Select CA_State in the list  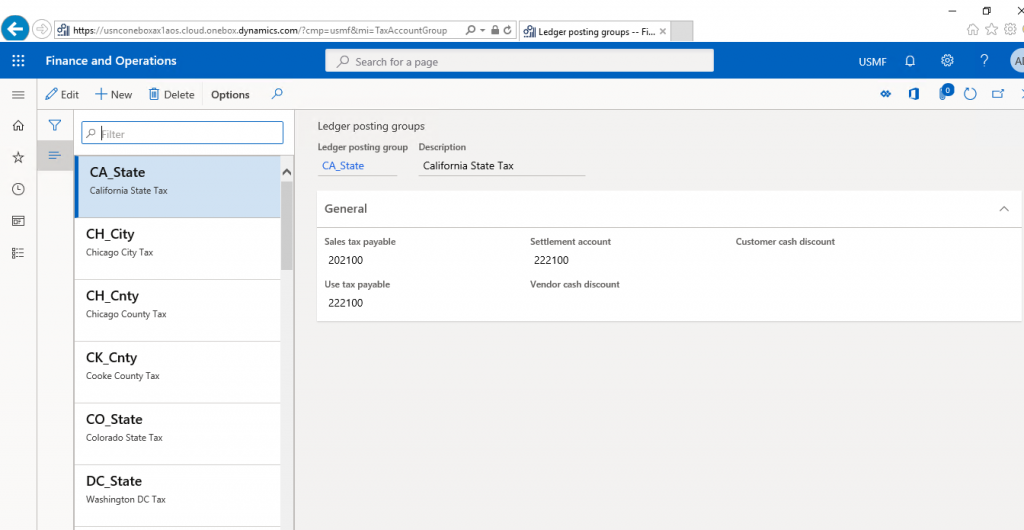coord(178,187)
